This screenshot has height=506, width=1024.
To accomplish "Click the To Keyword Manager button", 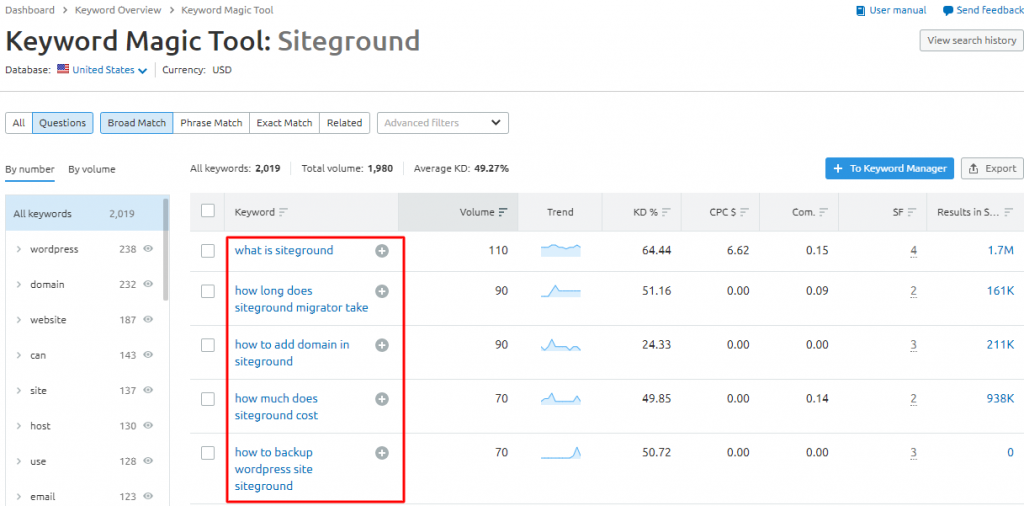I will (x=890, y=168).
